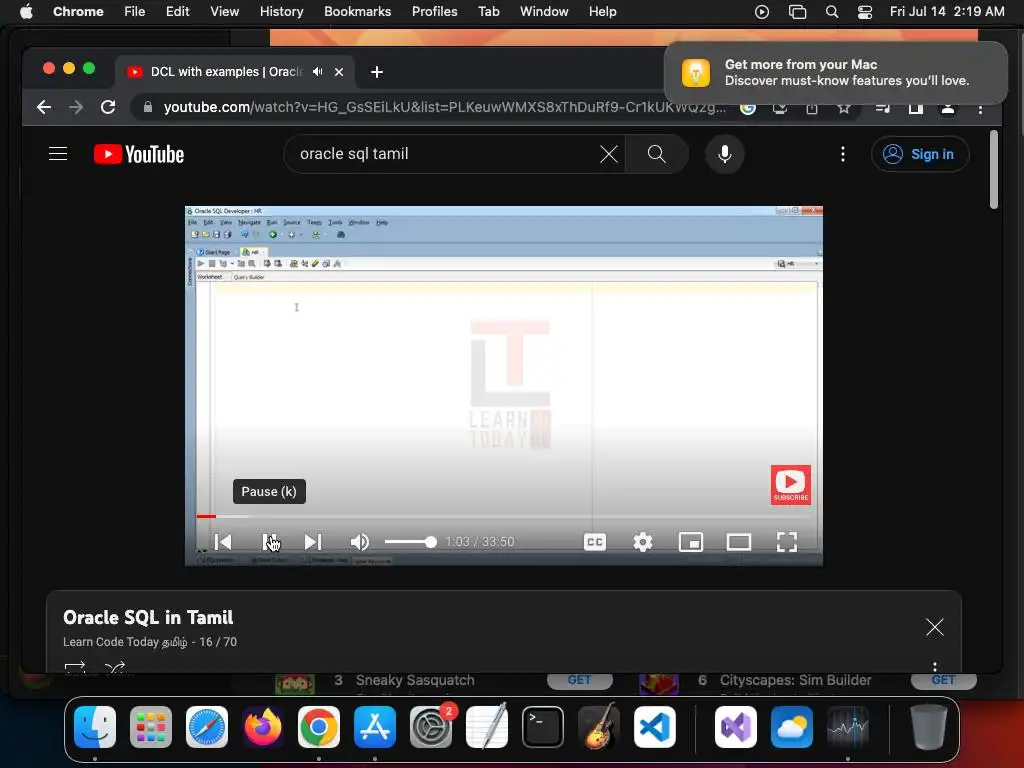This screenshot has height=768, width=1024.
Task: Close the DCL with examples tab
Action: click(x=339, y=72)
